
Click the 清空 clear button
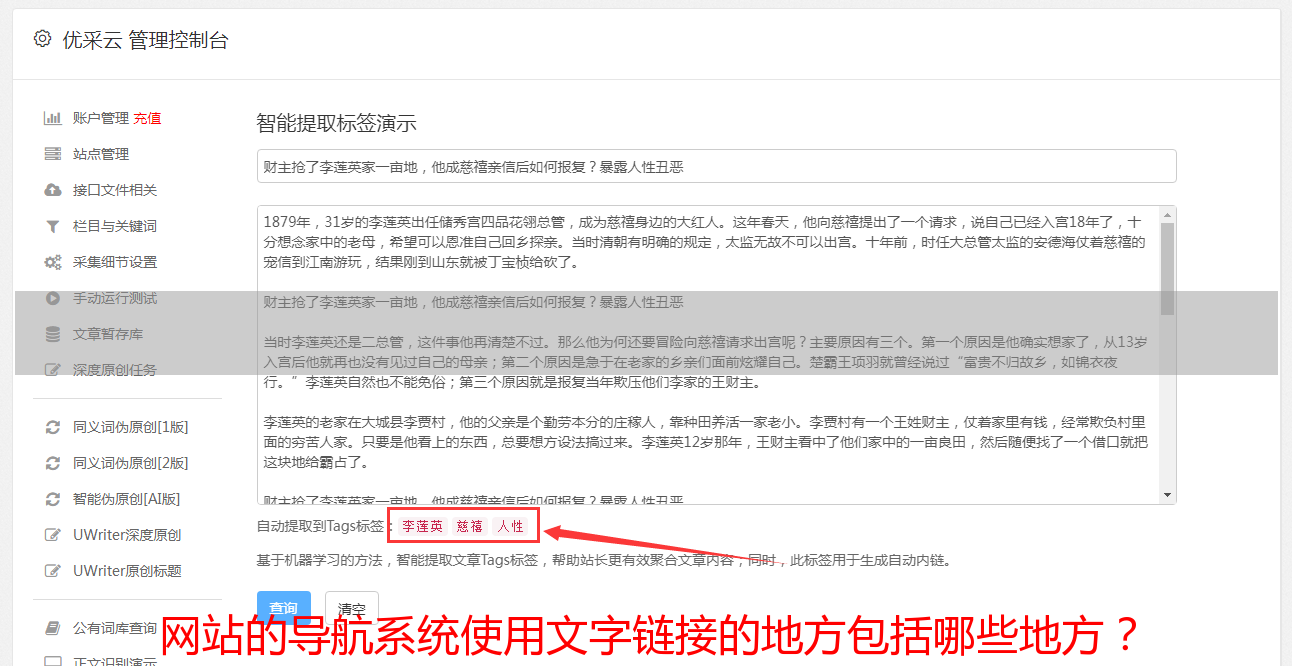coord(352,609)
